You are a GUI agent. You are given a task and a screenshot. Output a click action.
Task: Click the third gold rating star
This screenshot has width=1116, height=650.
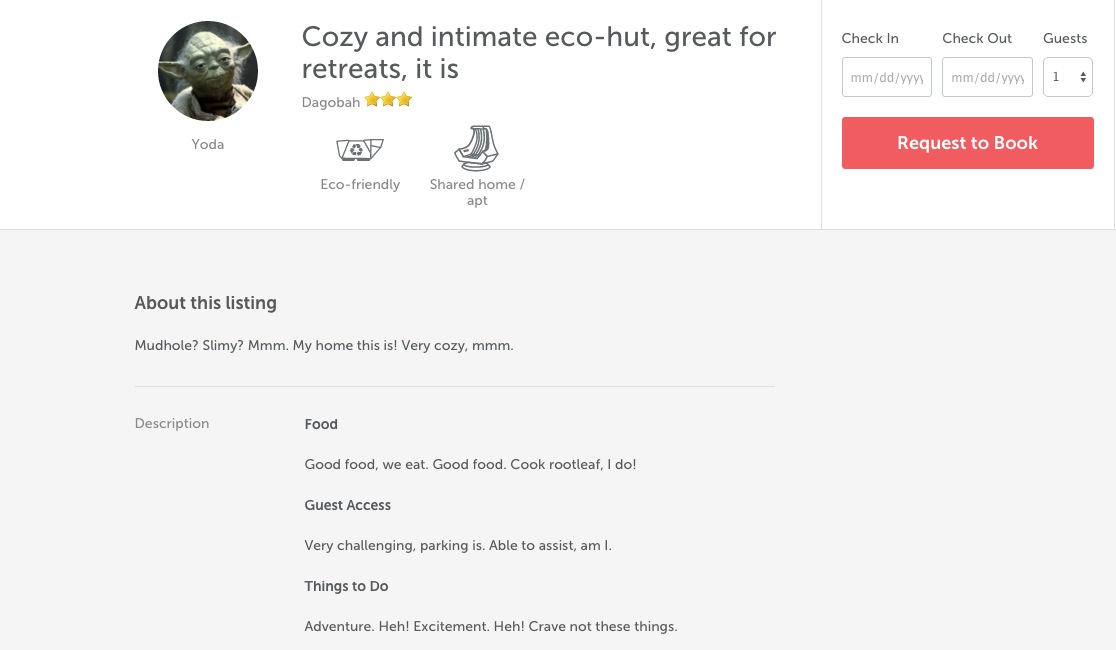tap(404, 100)
